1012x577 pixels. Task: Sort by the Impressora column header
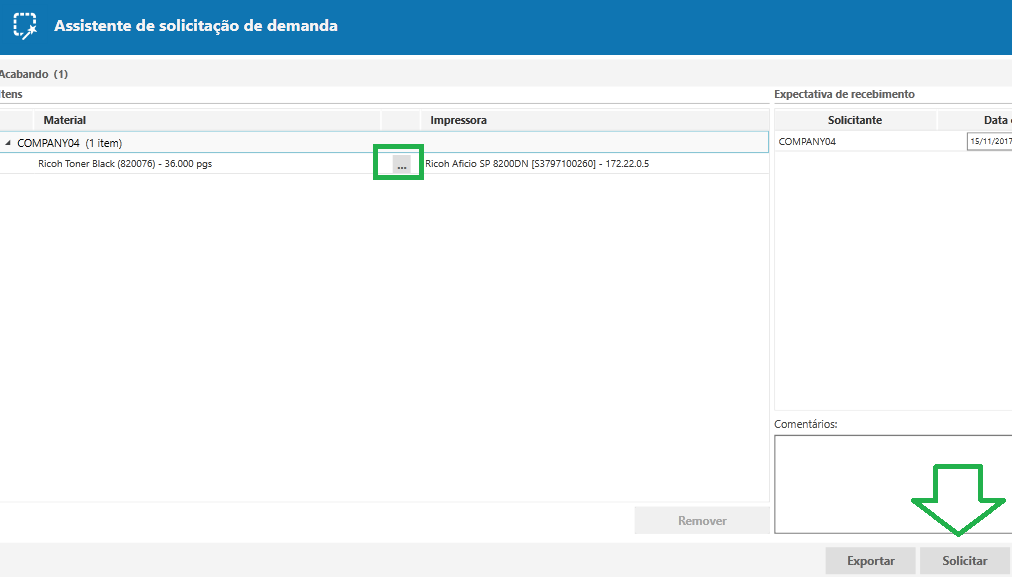(459, 120)
